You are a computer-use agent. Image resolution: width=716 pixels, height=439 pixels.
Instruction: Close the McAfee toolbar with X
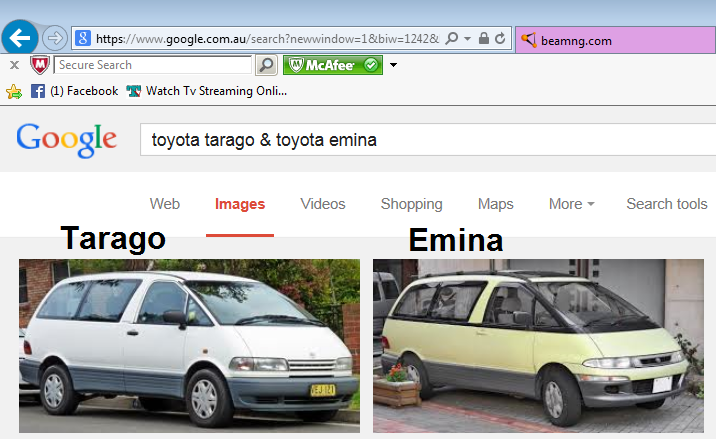coord(15,65)
